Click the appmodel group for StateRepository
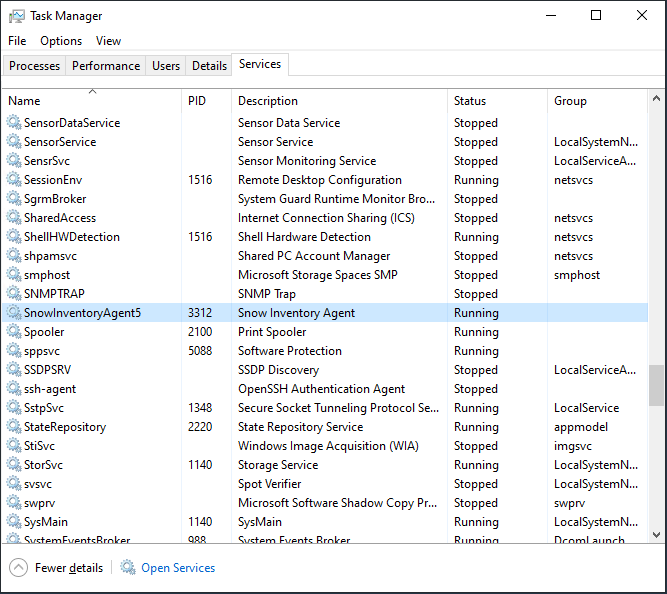The image size is (667, 594). tap(581, 427)
